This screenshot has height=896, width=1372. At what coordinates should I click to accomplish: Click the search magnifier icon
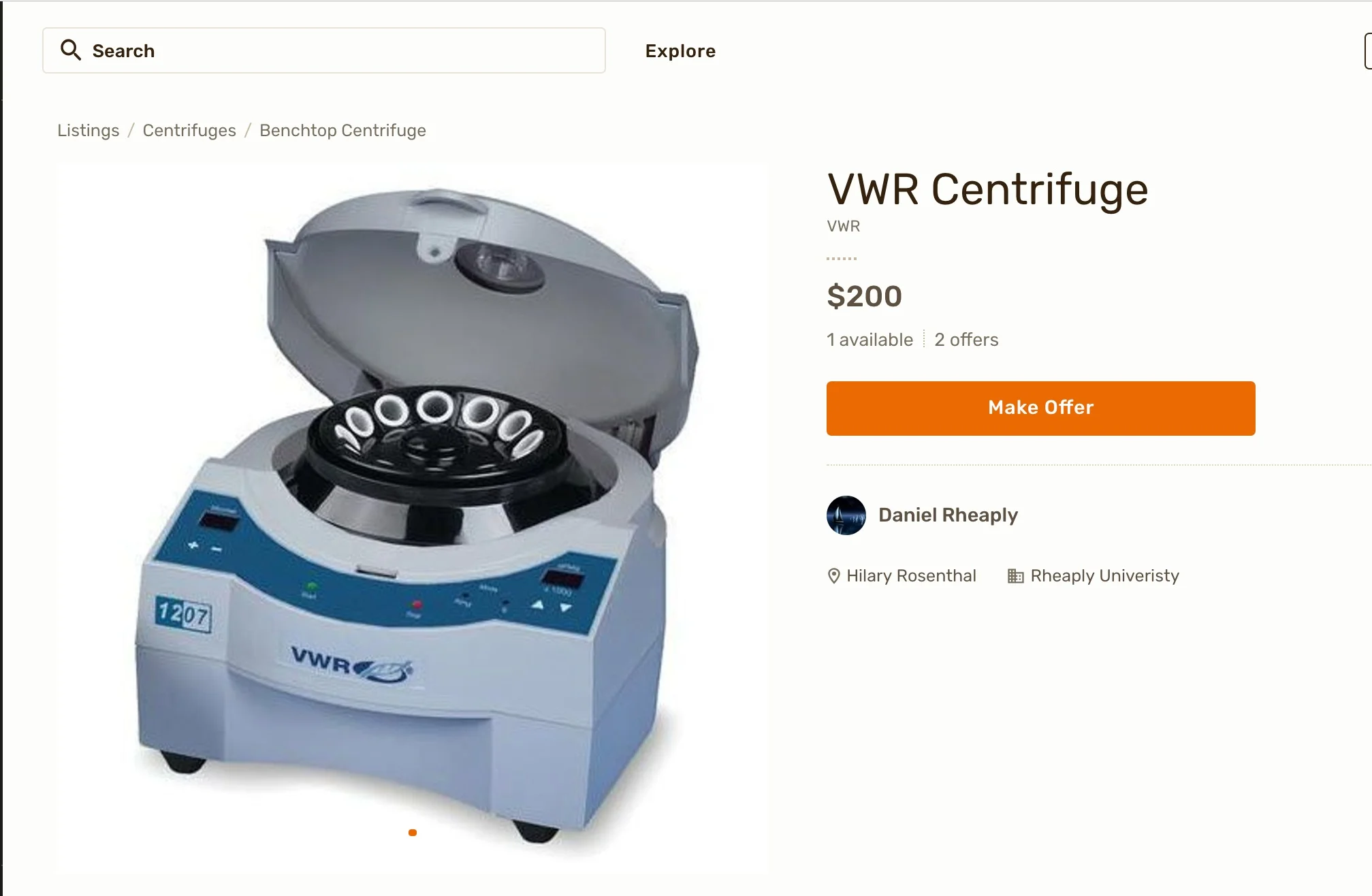(71, 50)
